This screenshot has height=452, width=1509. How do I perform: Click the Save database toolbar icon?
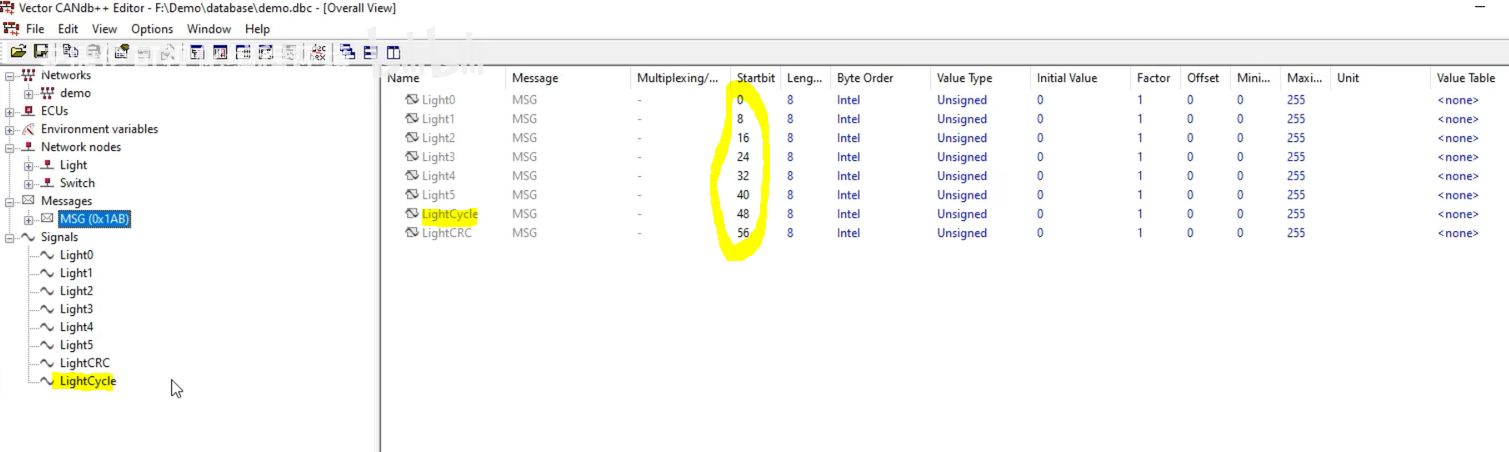click(x=41, y=51)
